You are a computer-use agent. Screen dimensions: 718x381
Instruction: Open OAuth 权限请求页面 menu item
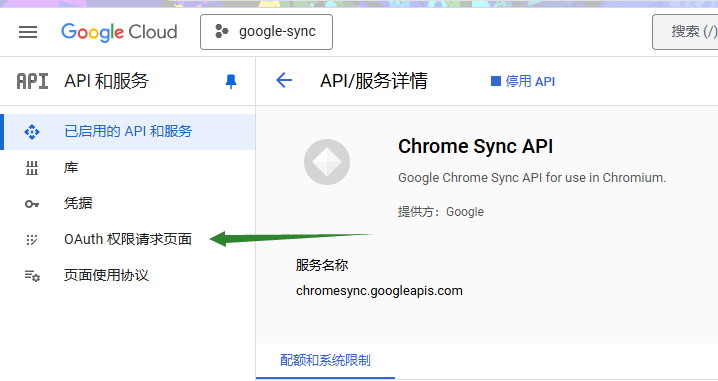click(128, 239)
